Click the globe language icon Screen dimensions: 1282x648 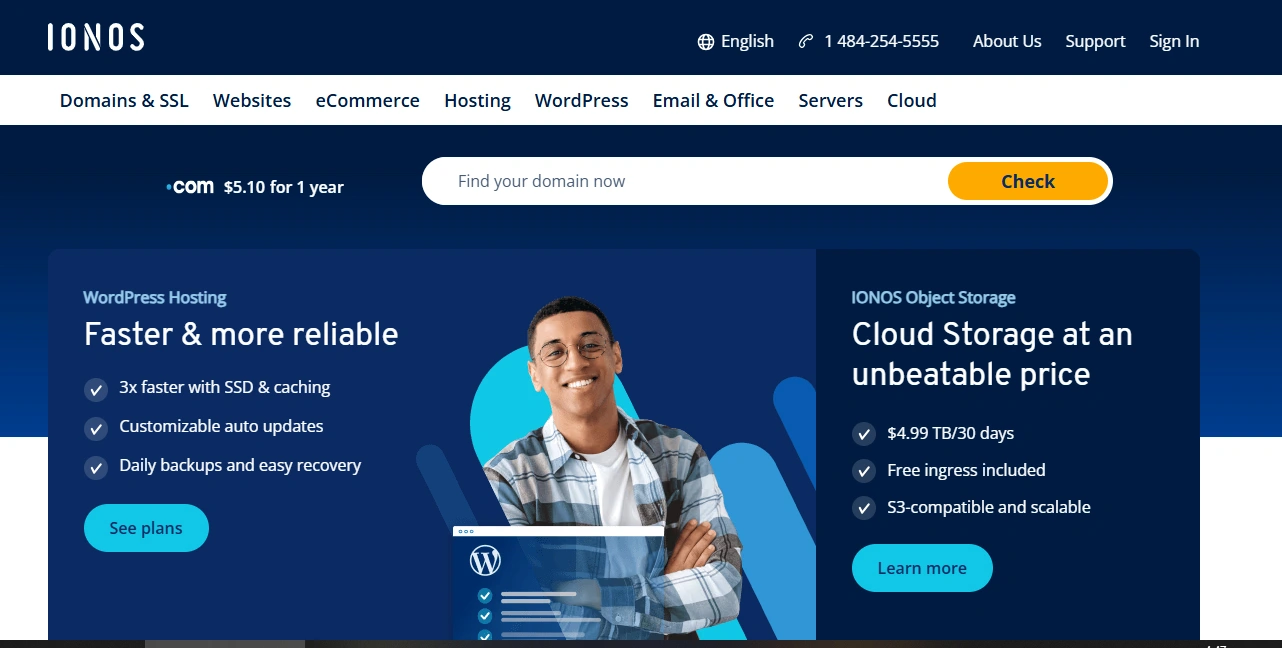tap(706, 42)
